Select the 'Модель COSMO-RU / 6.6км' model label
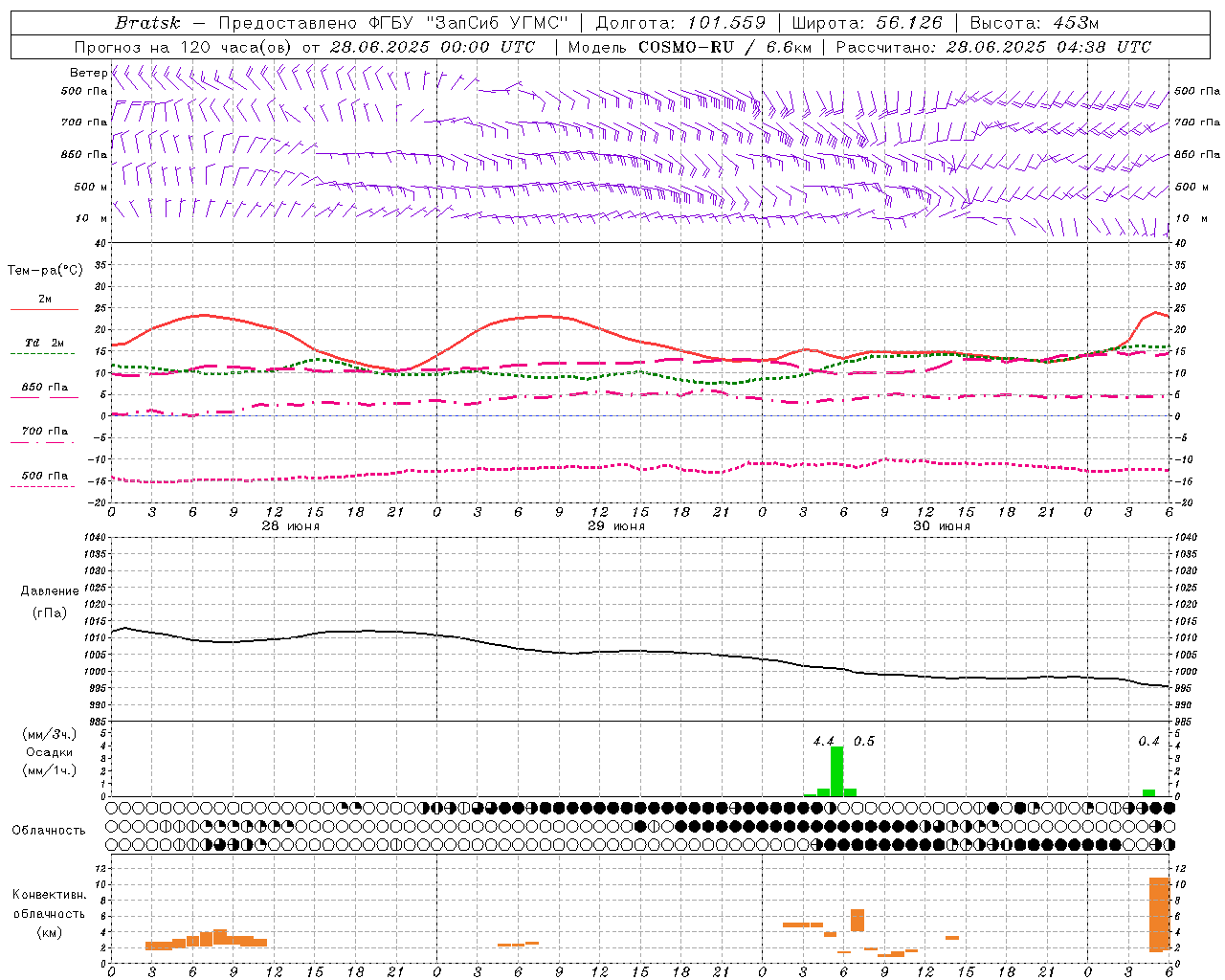The image size is (1225, 980). [x=690, y=47]
